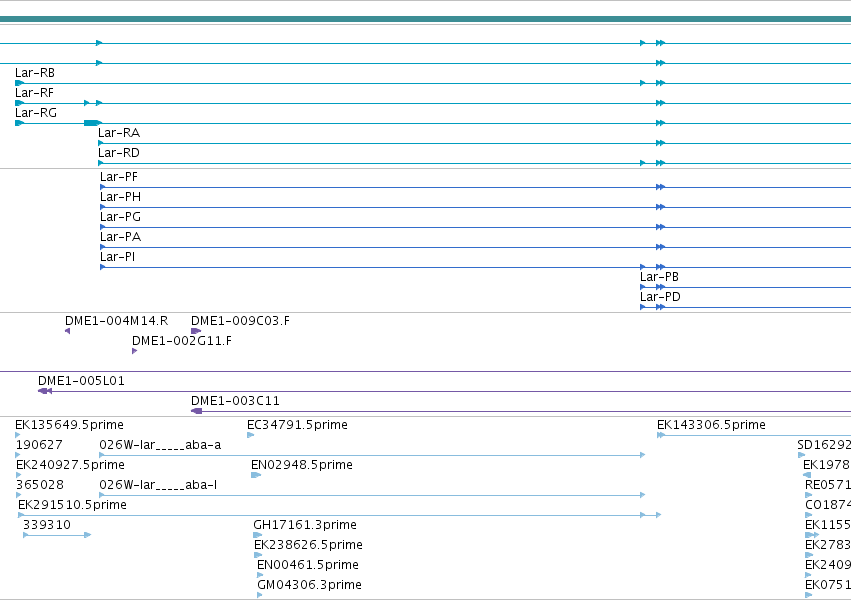The height and width of the screenshot is (600, 851).
Task: Click the Lar-PA protein label
Action: click(120, 237)
